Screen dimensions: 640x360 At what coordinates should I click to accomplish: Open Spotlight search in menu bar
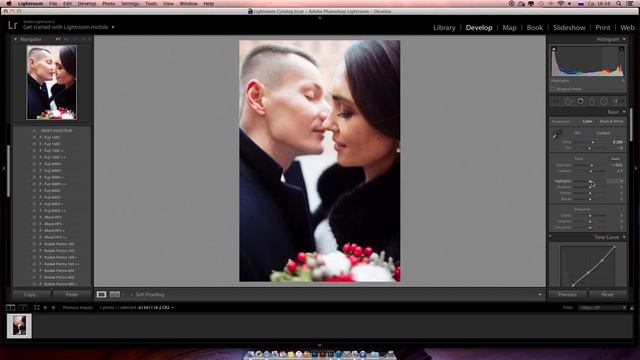coord(619,4)
